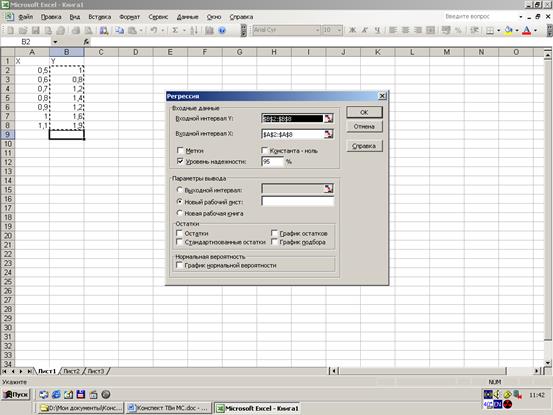Image resolution: width=553 pixels, height=415 pixels.
Task: Click the Italic (К) formatting icon
Action: point(365,30)
